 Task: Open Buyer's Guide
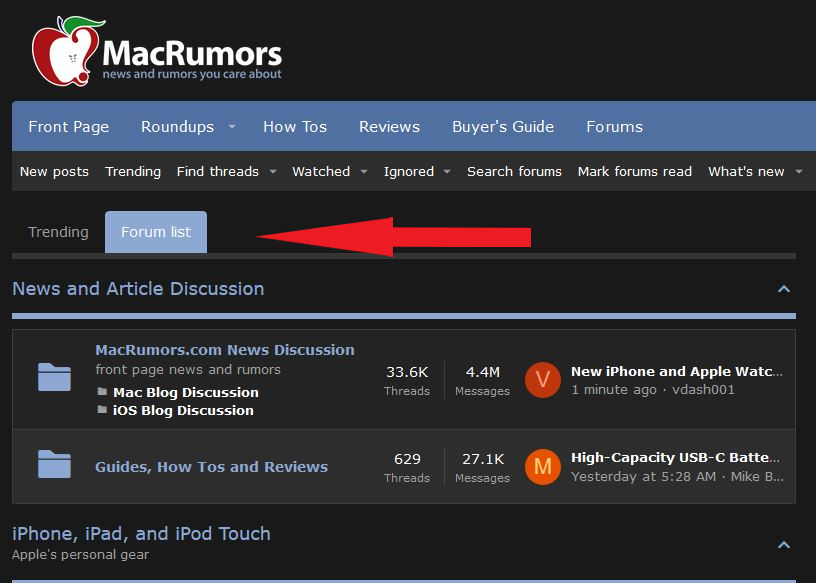[503, 126]
